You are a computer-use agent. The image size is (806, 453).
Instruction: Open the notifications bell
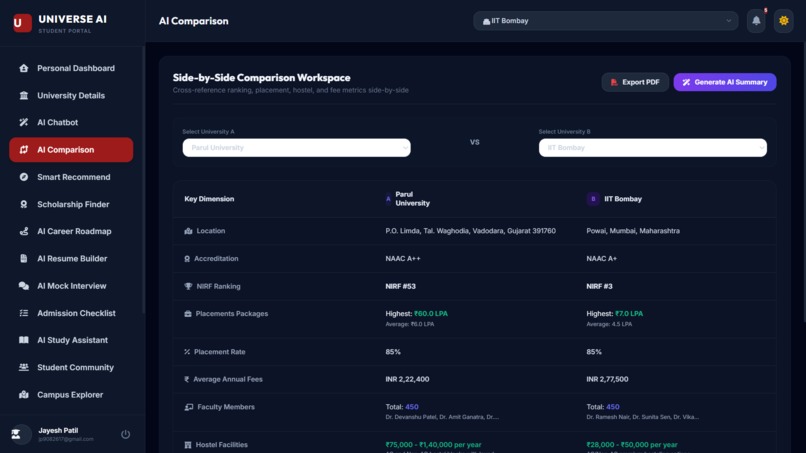pos(756,21)
